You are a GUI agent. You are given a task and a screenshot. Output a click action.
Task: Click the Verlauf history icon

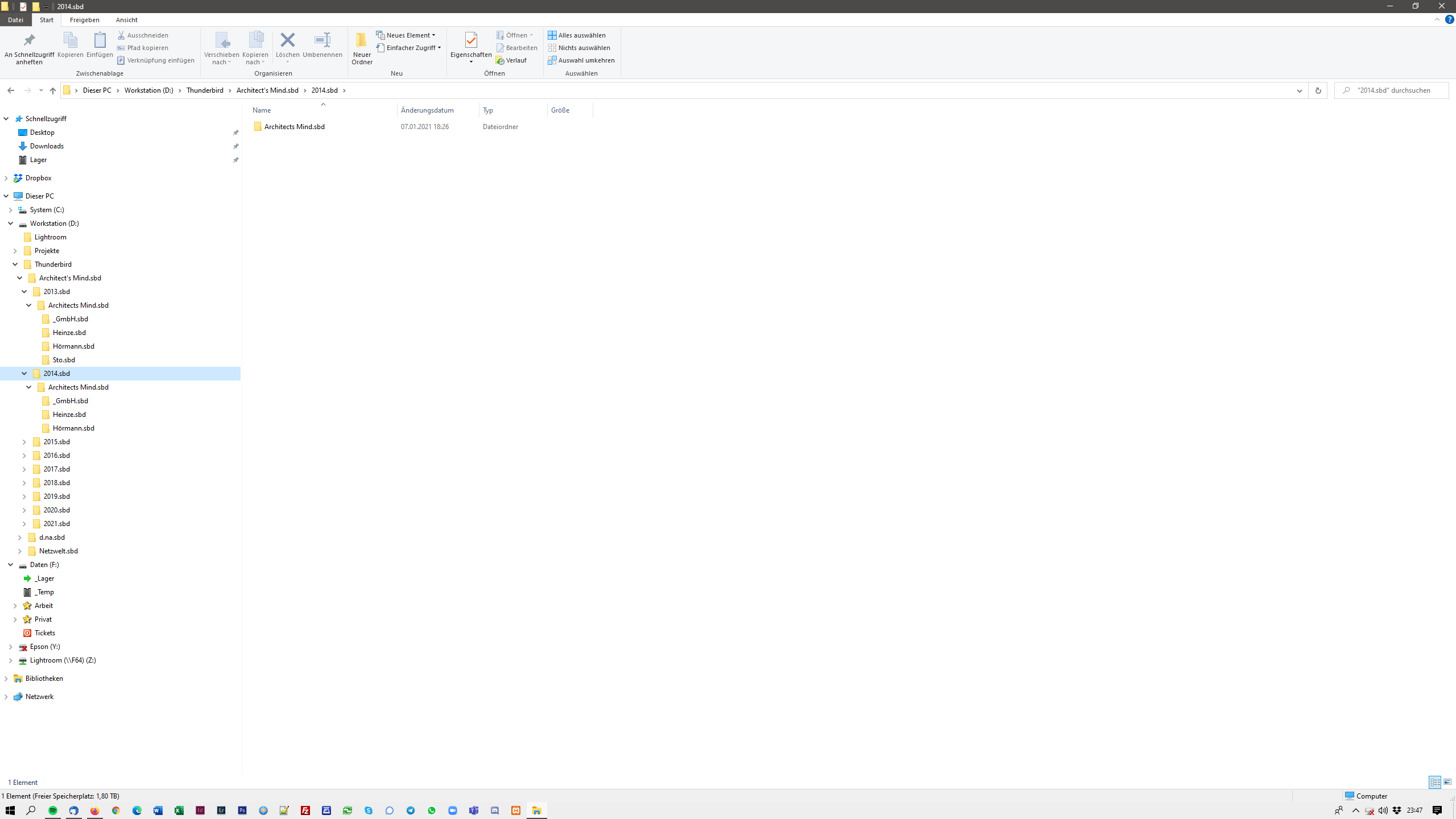pyautogui.click(x=511, y=60)
